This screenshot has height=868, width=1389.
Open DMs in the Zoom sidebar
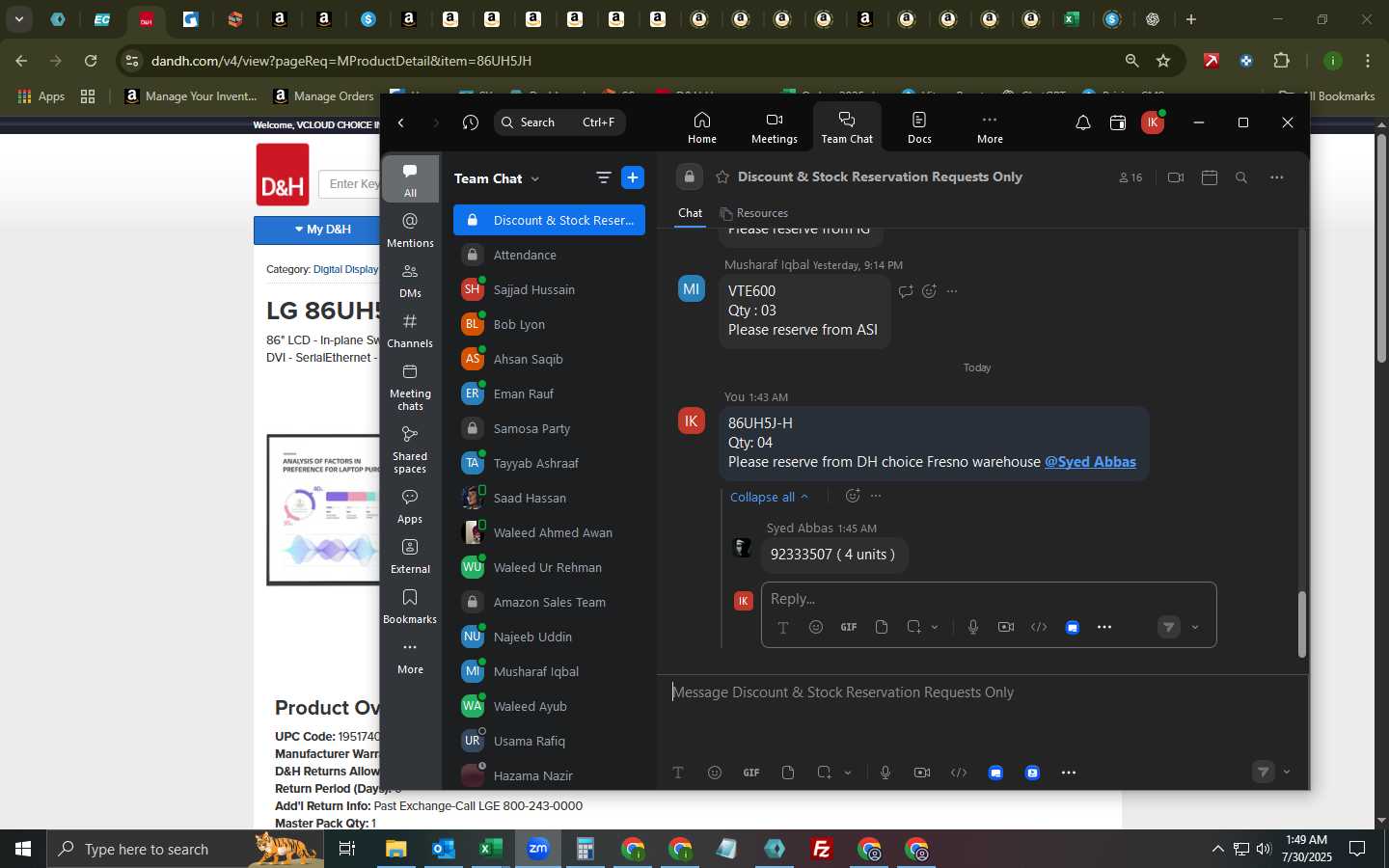tap(410, 281)
